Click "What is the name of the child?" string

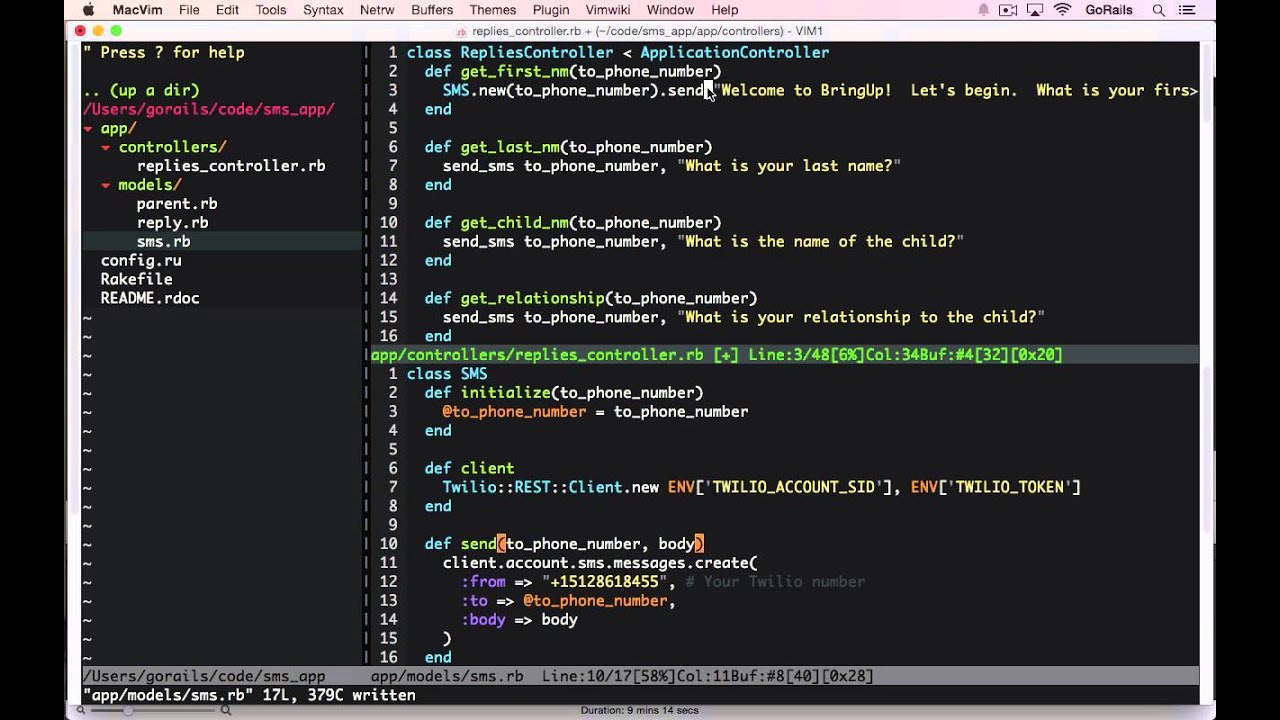[821, 242]
